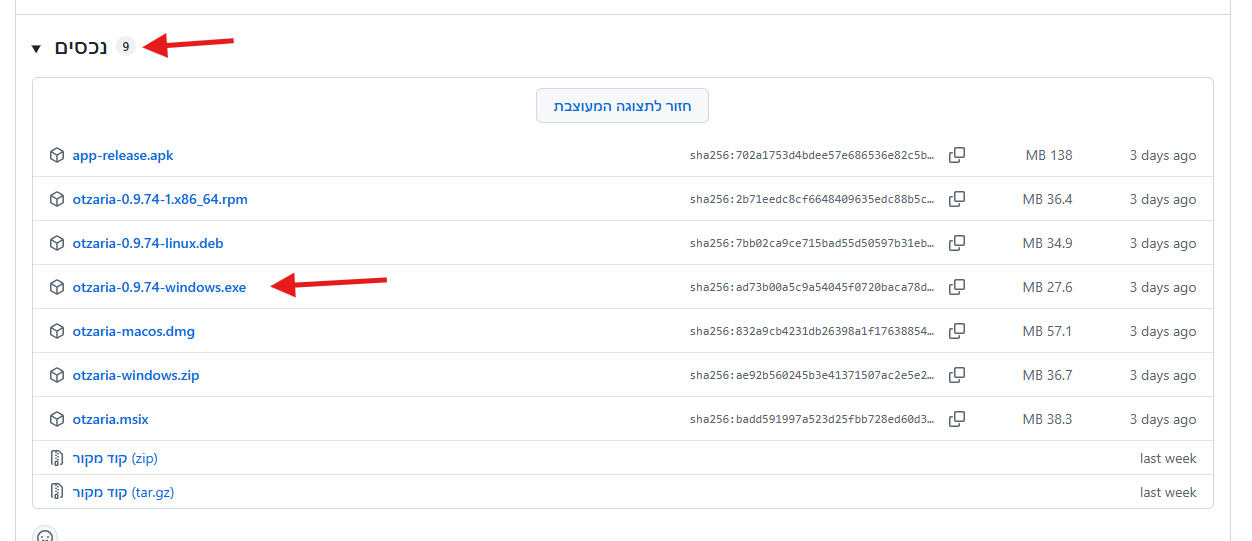The width and height of the screenshot is (1252, 541).
Task: Download otzaria-windows.zip archive
Action: click(135, 375)
